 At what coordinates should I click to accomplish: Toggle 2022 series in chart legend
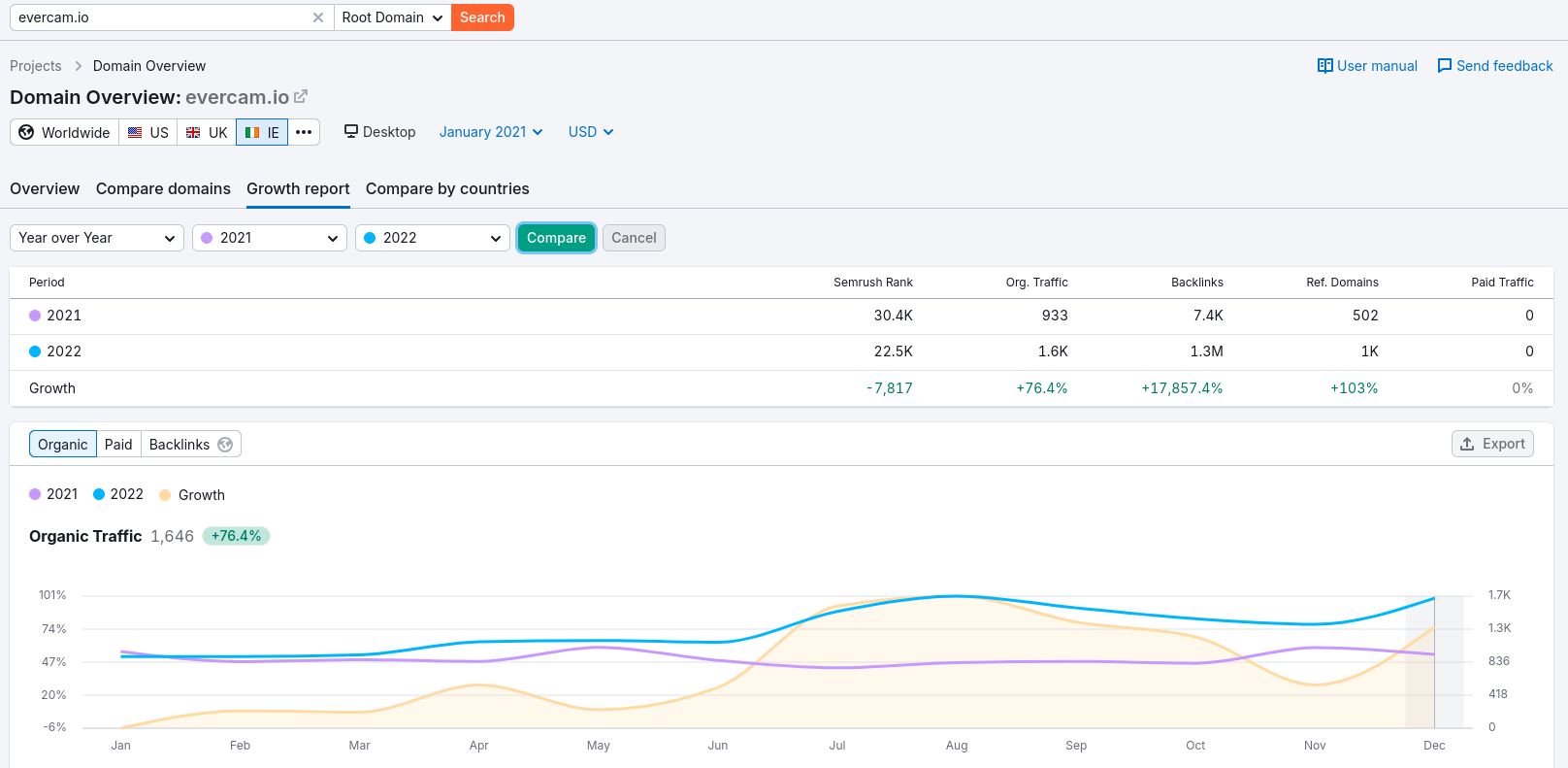coord(118,494)
